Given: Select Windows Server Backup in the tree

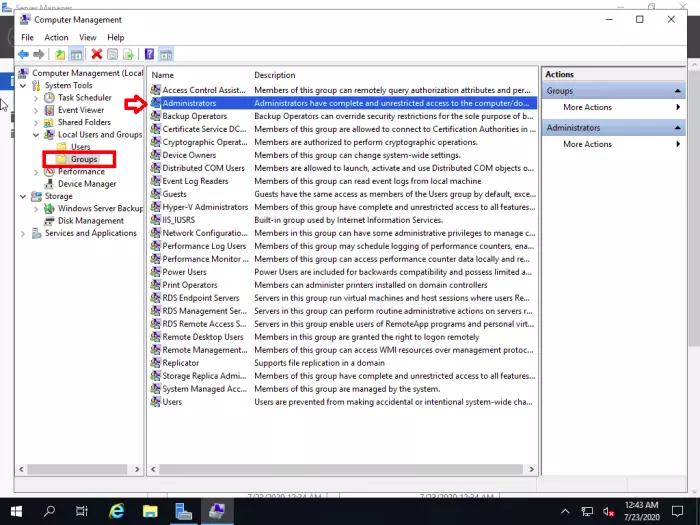Looking at the screenshot, I should click(100, 208).
